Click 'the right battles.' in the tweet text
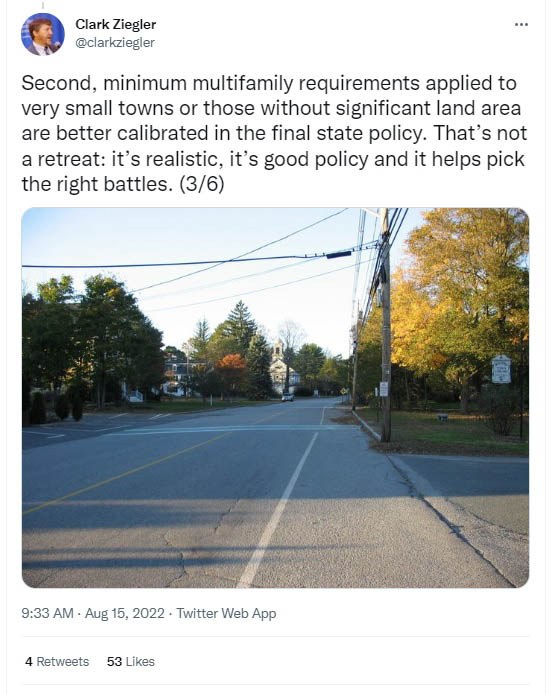556x694 pixels. click(x=97, y=184)
